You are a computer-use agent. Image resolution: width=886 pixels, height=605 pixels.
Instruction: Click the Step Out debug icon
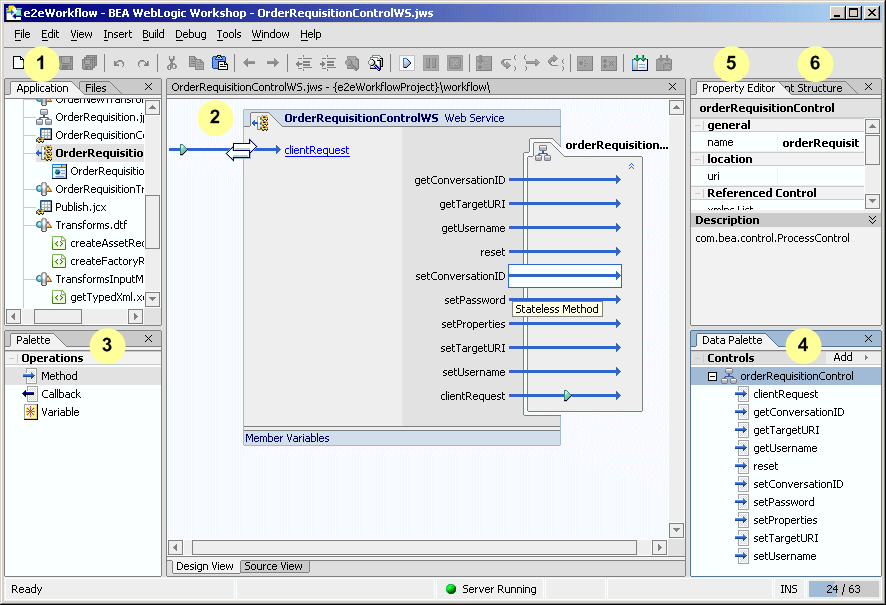[x=556, y=63]
